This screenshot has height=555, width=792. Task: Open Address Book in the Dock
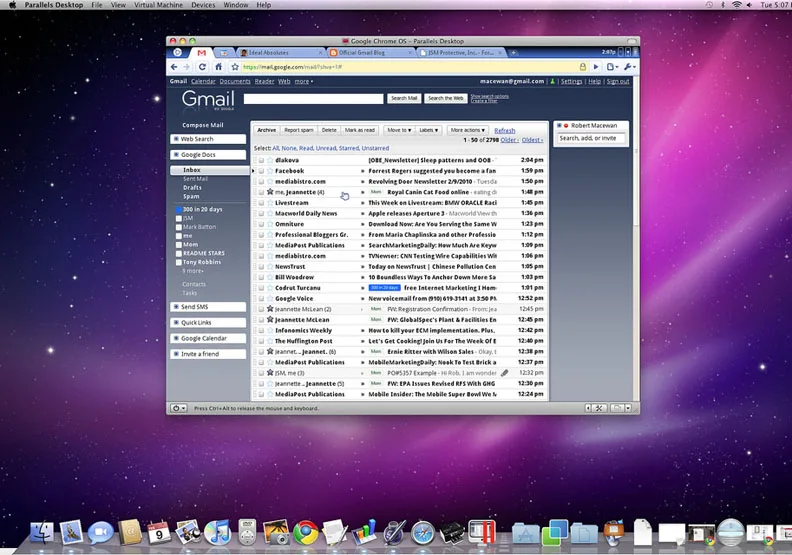tap(130, 533)
